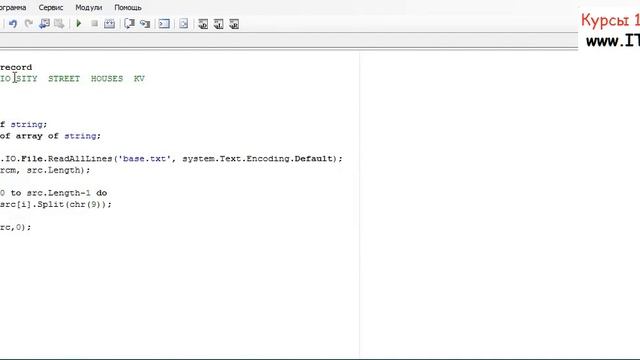640x360 pixels.
Task: Click 'src.Length-1' in the for loop
Action: click(x=58, y=193)
